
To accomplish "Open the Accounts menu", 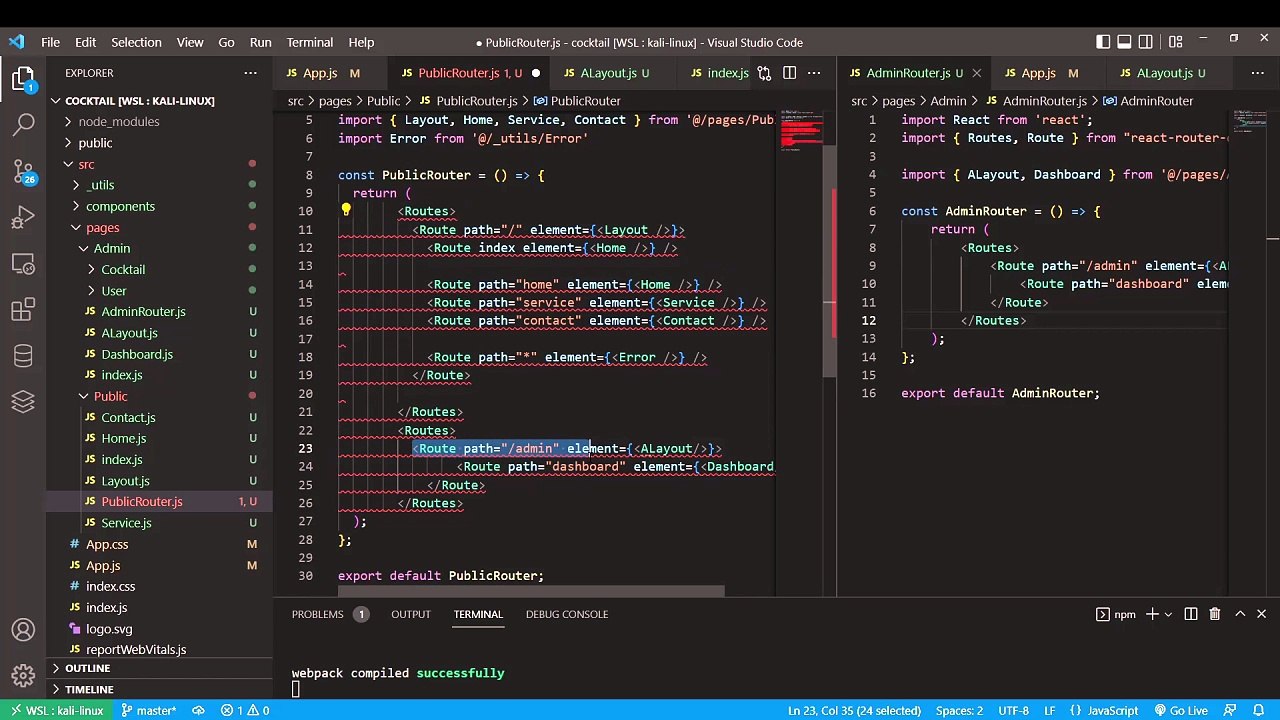I will click(24, 630).
